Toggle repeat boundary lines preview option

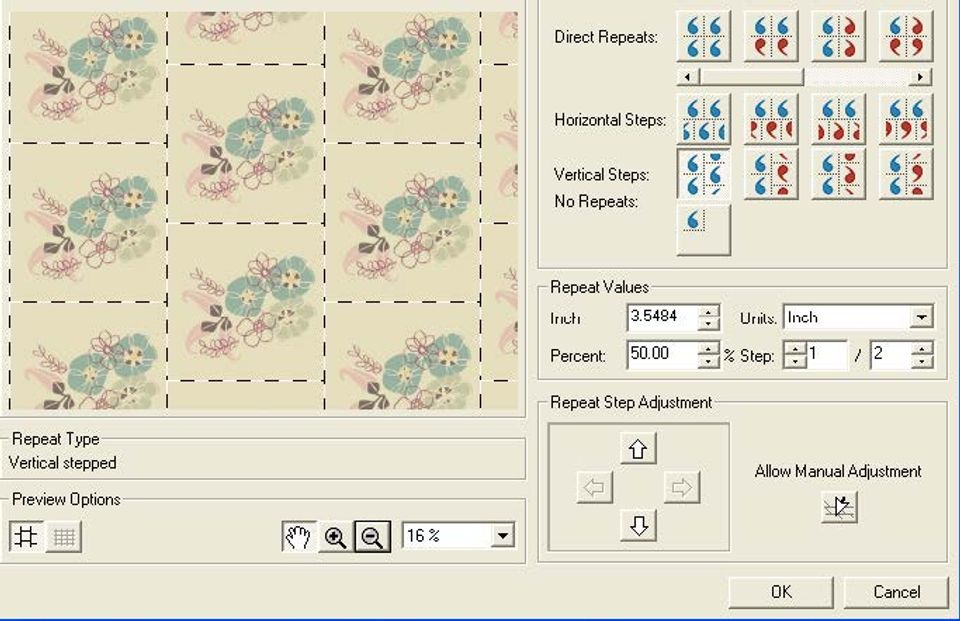coord(26,537)
